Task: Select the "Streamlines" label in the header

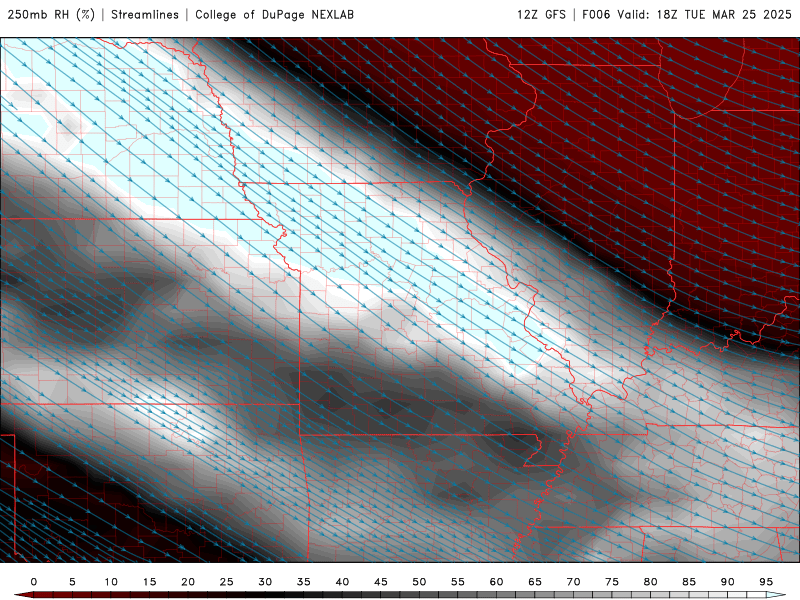Action: (x=145, y=15)
